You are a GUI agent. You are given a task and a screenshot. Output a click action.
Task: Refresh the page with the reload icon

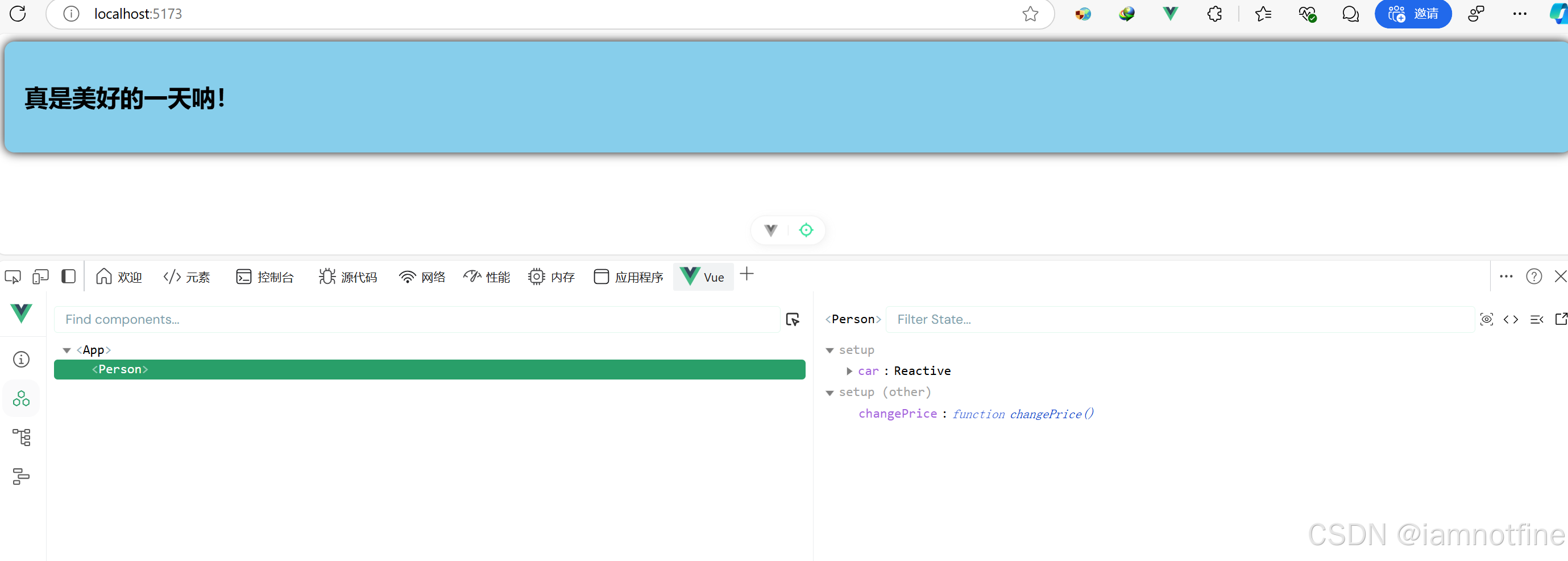click(18, 14)
